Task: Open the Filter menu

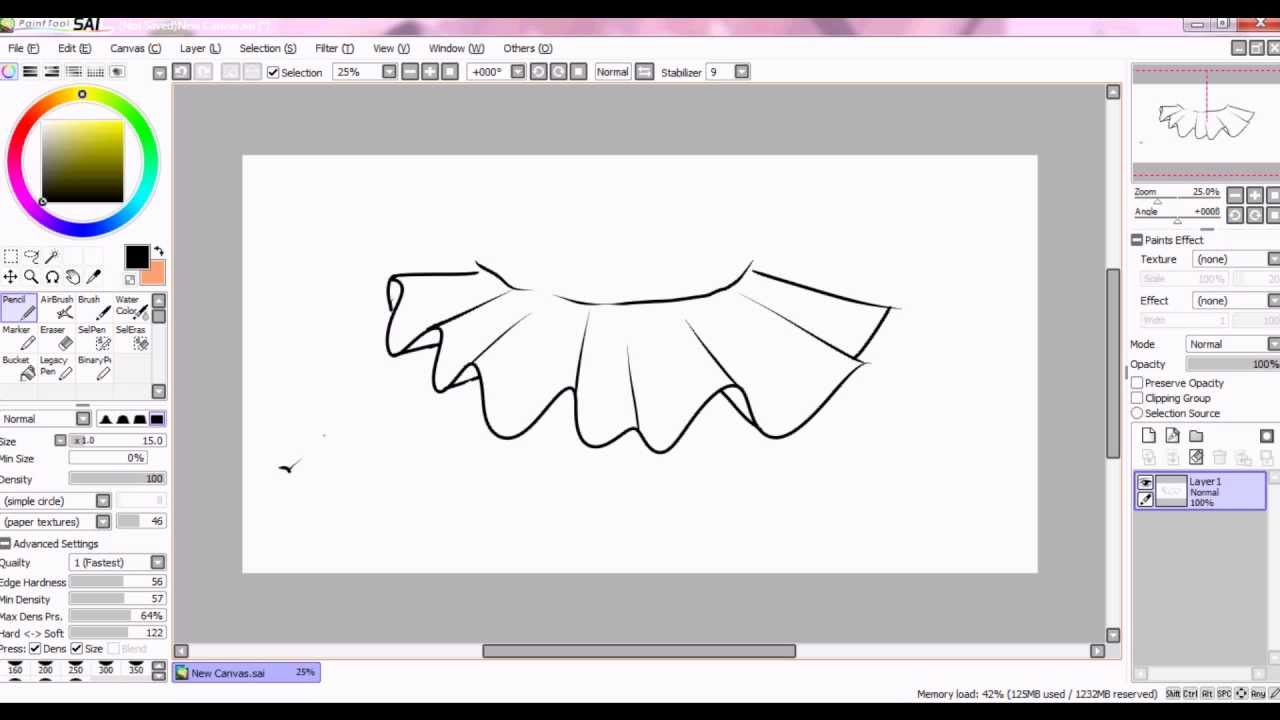Action: [x=334, y=48]
